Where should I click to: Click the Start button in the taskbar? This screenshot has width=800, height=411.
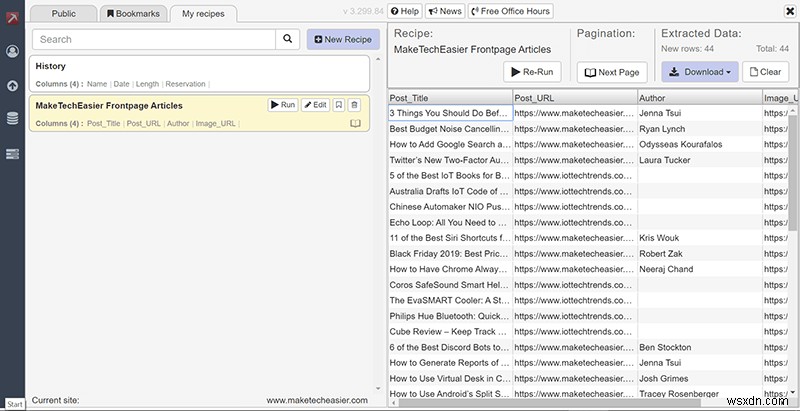15,404
